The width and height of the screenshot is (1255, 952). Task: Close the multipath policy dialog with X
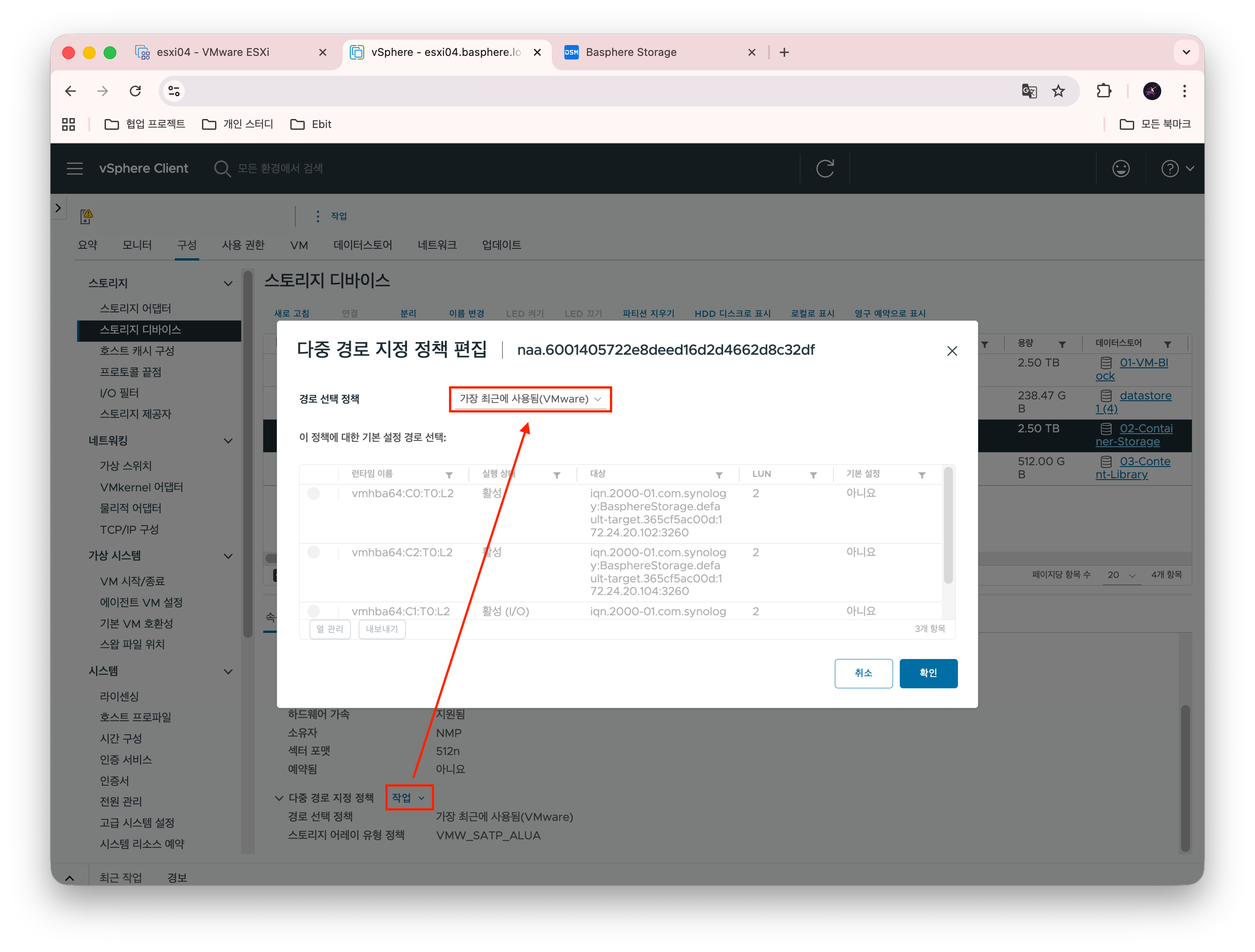pyautogui.click(x=952, y=351)
